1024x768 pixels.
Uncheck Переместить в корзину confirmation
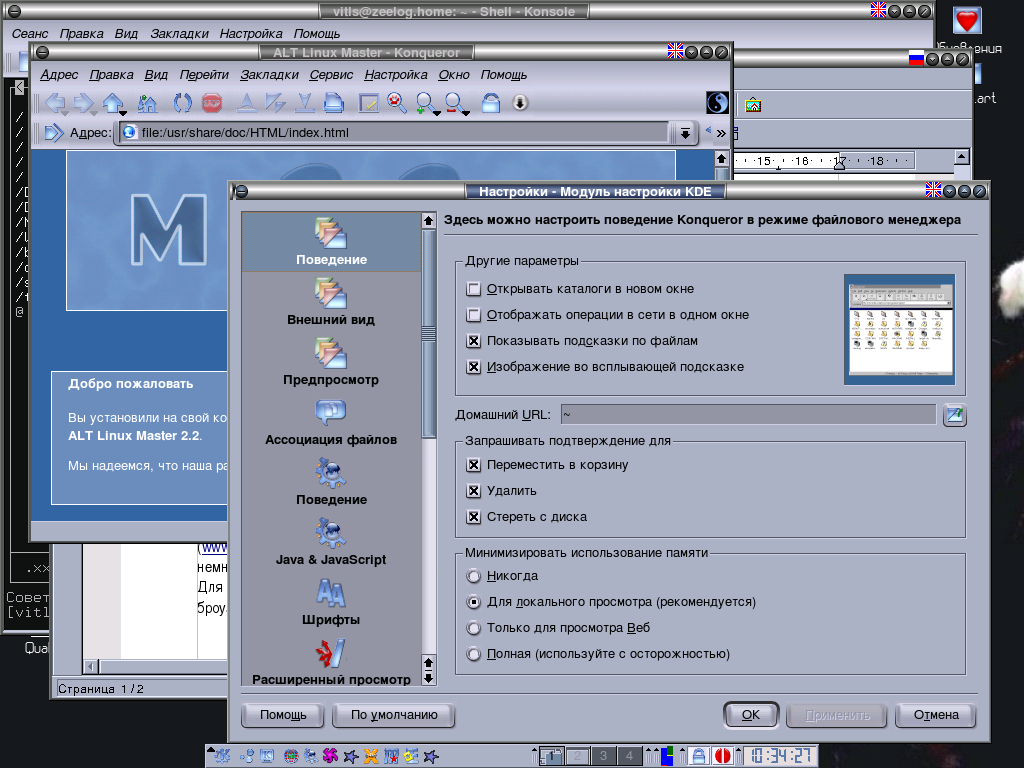coord(473,465)
